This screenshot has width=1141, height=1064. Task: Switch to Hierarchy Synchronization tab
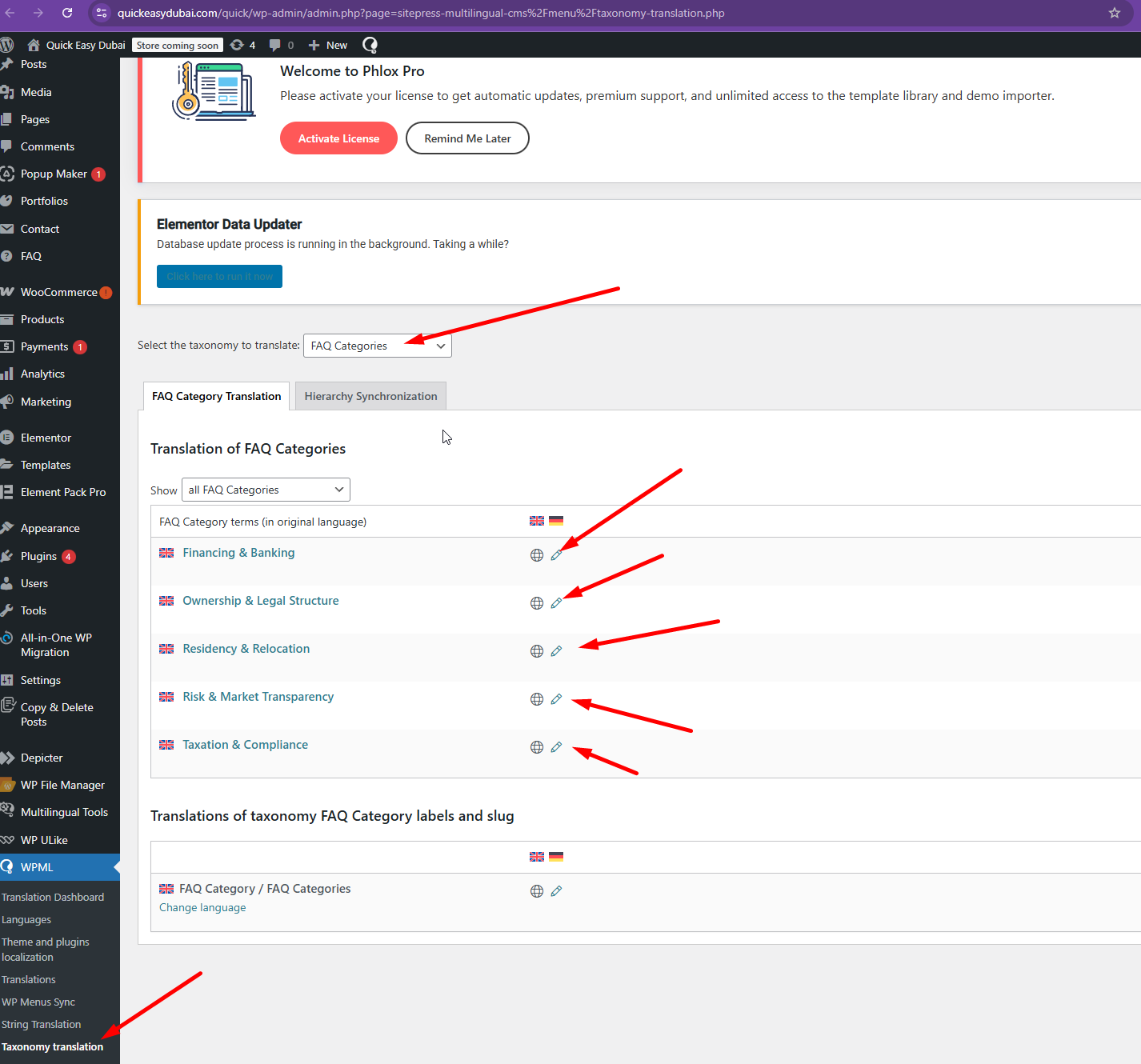coord(370,396)
